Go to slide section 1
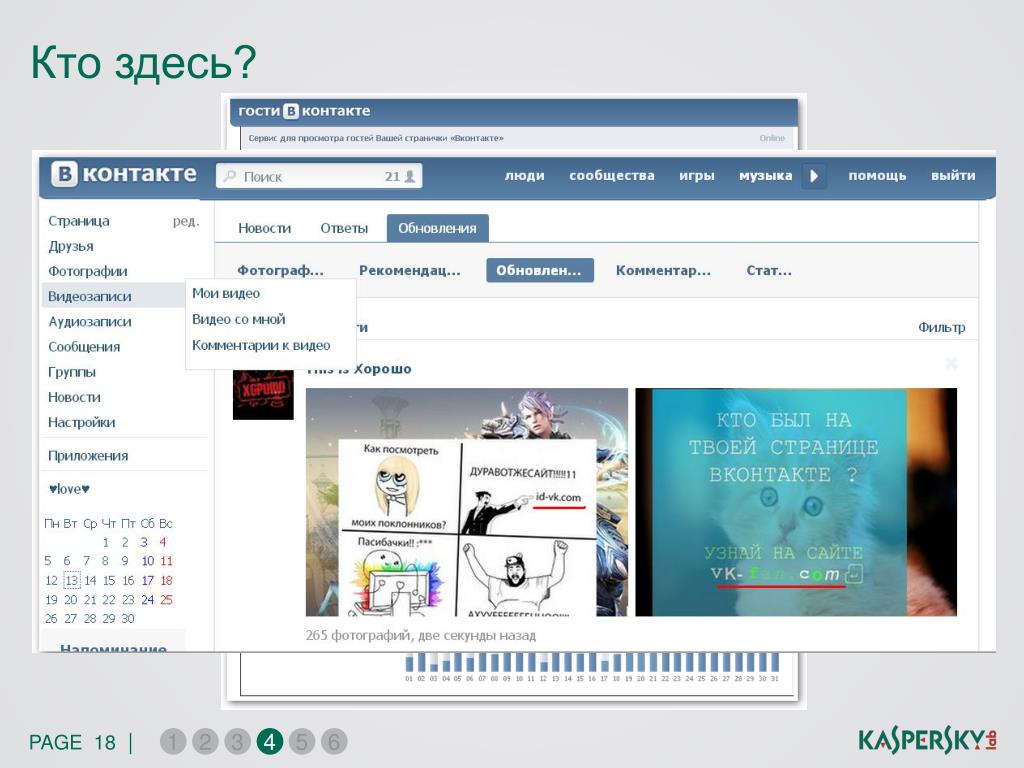Viewport: 1024px width, 768px height. tap(173, 742)
